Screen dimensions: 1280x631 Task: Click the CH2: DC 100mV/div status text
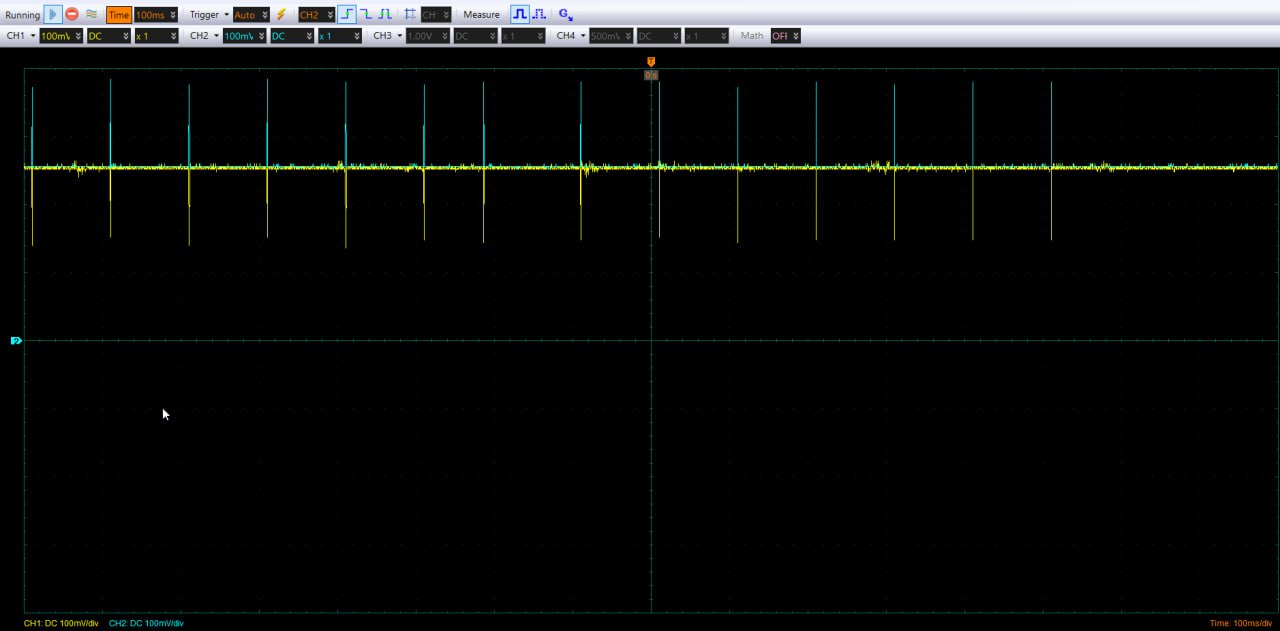[146, 623]
